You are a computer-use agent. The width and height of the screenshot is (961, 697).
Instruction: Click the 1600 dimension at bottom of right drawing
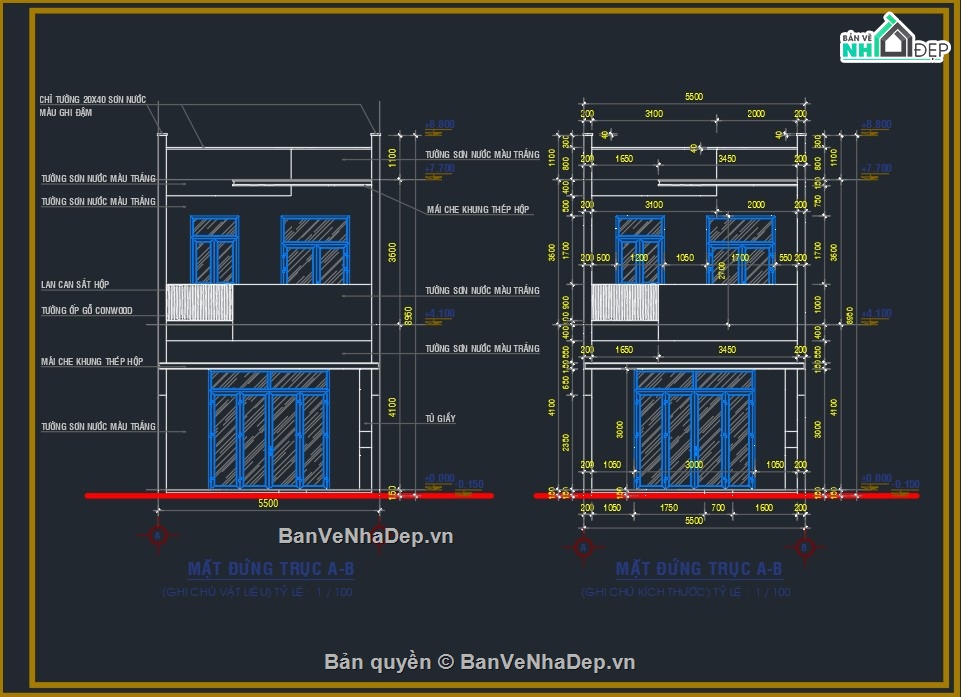coord(764,508)
